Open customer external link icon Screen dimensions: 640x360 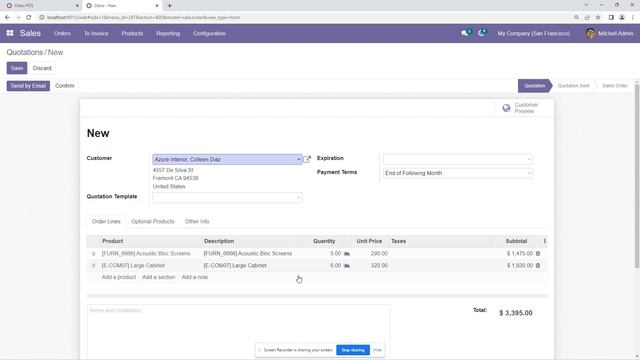(307, 159)
